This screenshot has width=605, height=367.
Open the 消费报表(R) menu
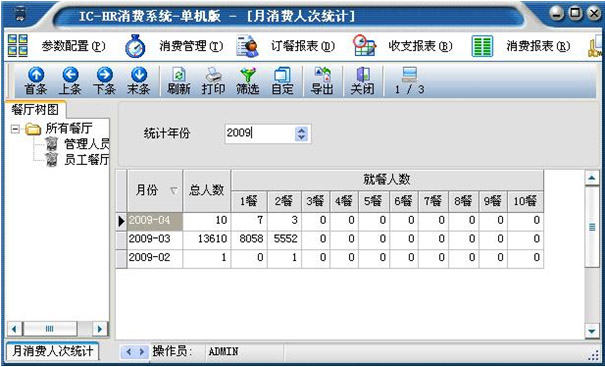[538, 47]
